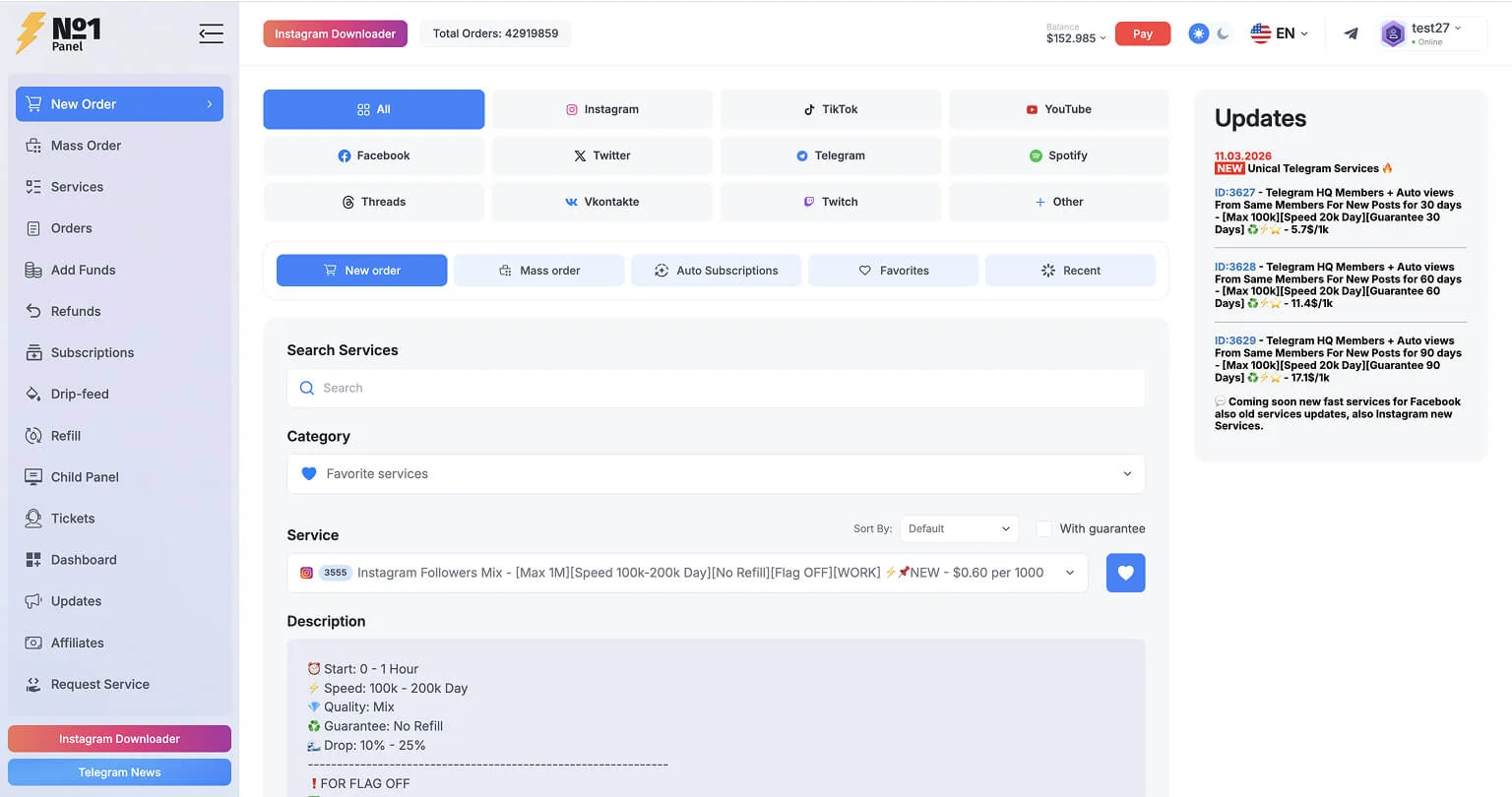This screenshot has height=797, width=1512.
Task: Switch to dark theme moon toggle
Action: [x=1223, y=33]
